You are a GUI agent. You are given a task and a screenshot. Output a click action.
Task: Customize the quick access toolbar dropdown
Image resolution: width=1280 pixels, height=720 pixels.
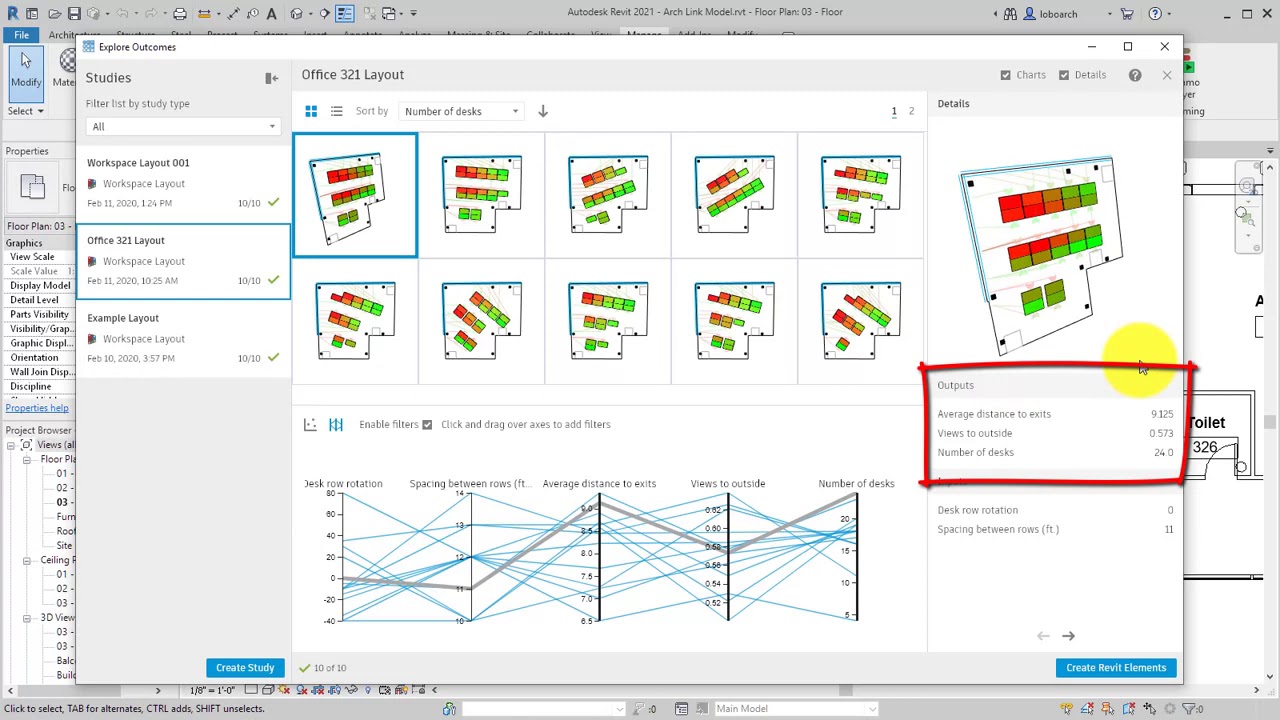413,13
